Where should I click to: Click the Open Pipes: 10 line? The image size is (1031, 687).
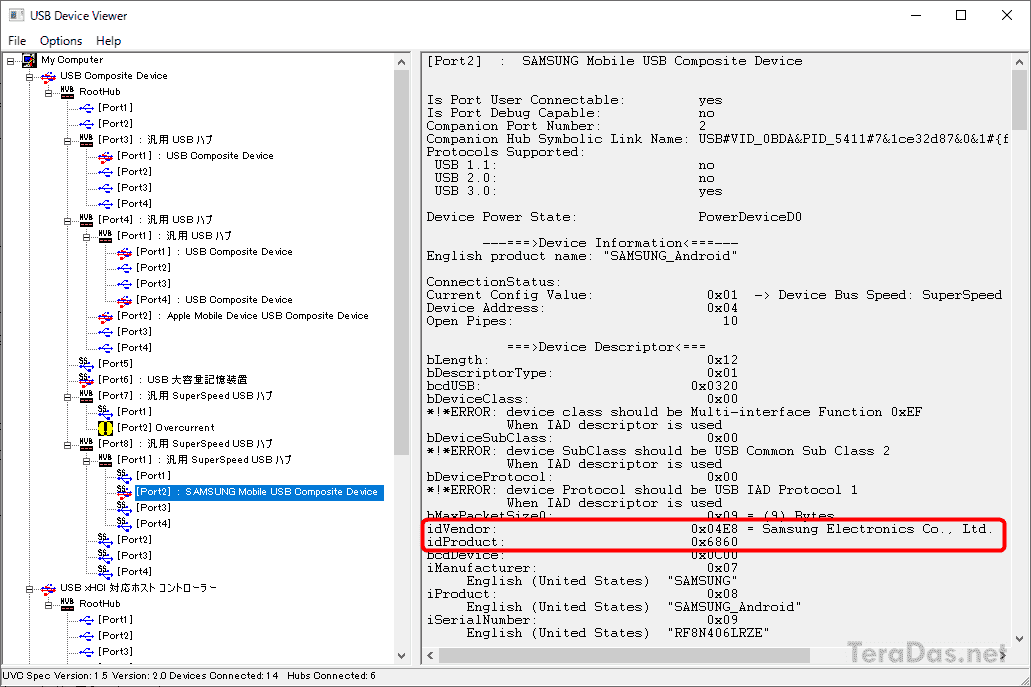pos(582,321)
